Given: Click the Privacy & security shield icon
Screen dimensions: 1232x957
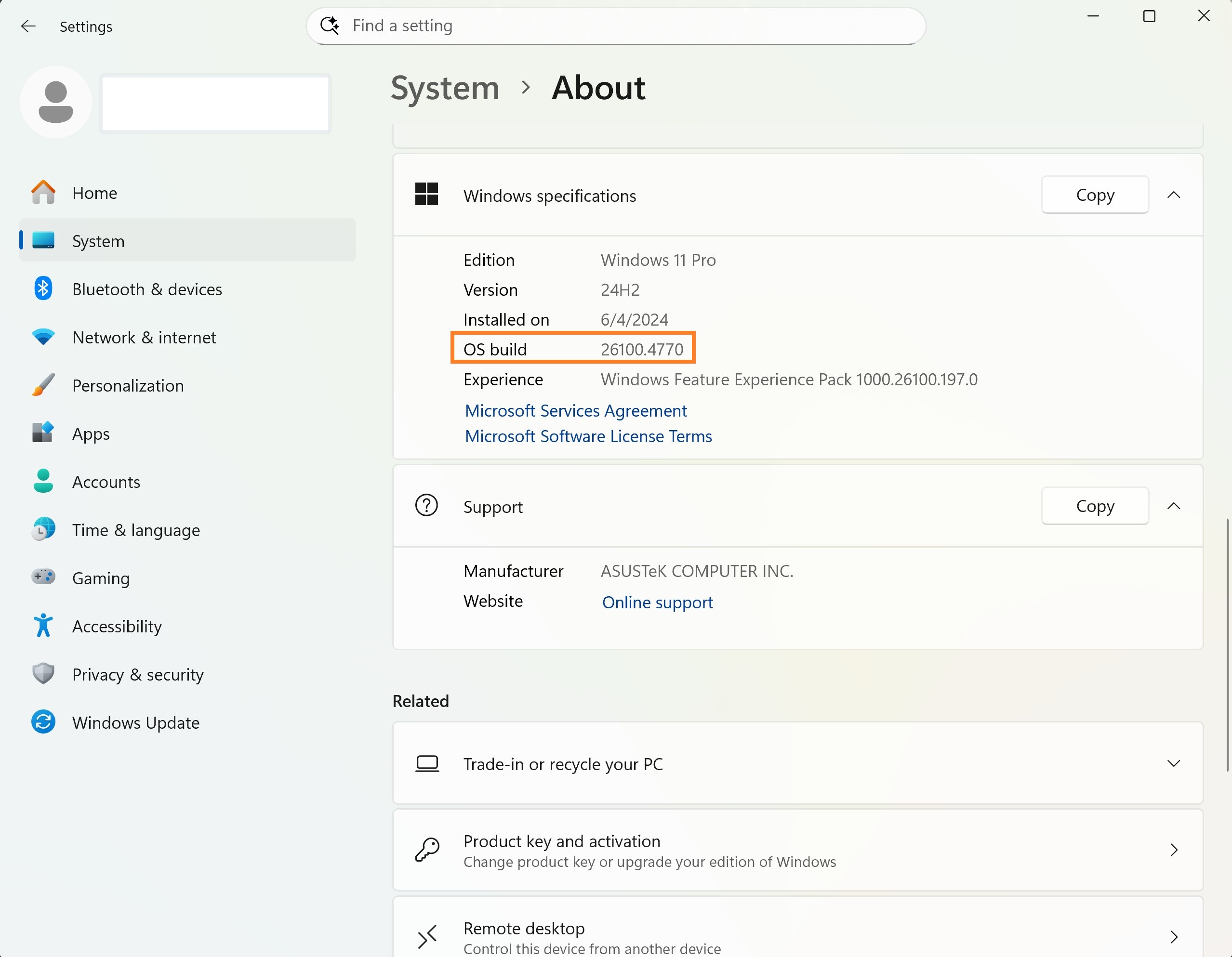Looking at the screenshot, I should coord(43,673).
